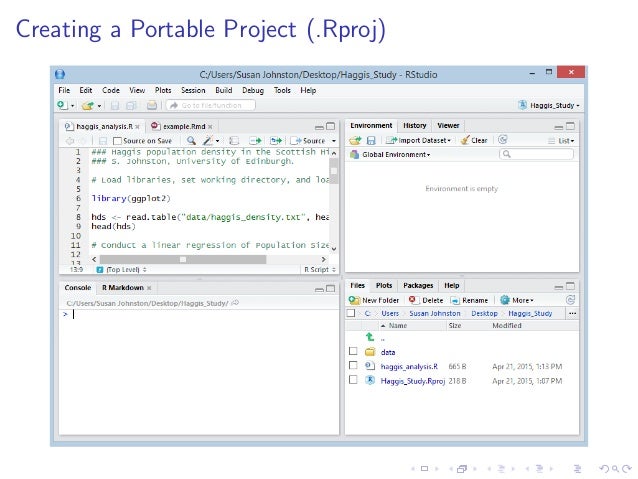This screenshot has height=479, width=638.
Task: Click the Source button in editor
Action: [x=309, y=141]
